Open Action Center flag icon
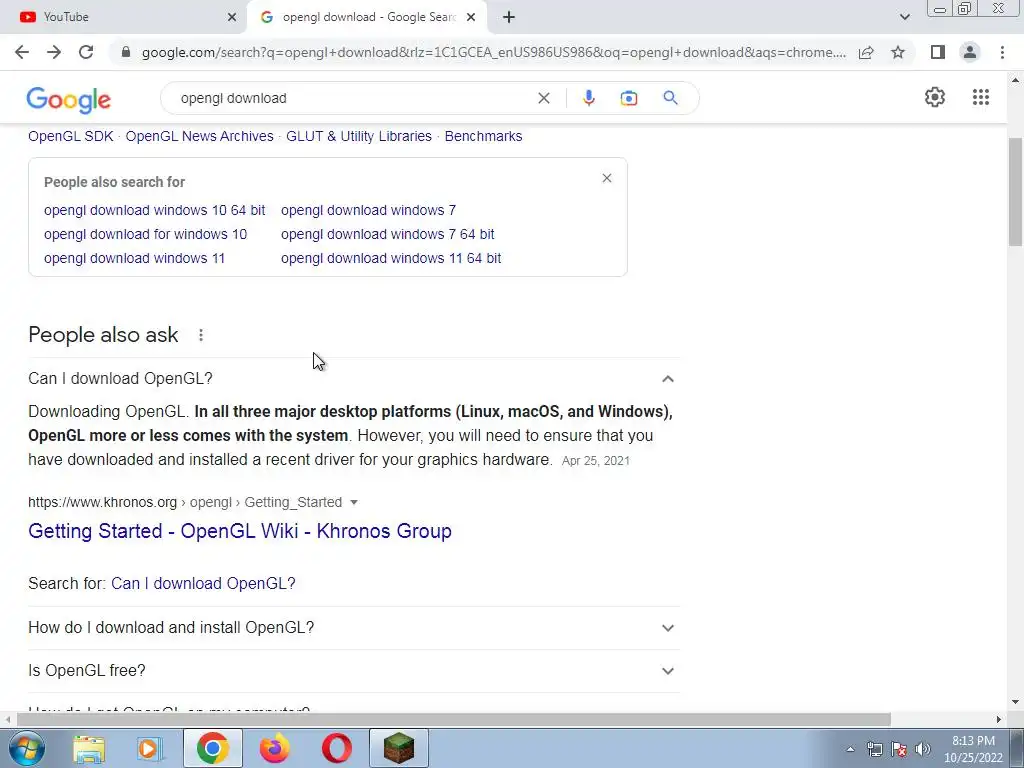This screenshot has width=1024, height=768. (899, 749)
